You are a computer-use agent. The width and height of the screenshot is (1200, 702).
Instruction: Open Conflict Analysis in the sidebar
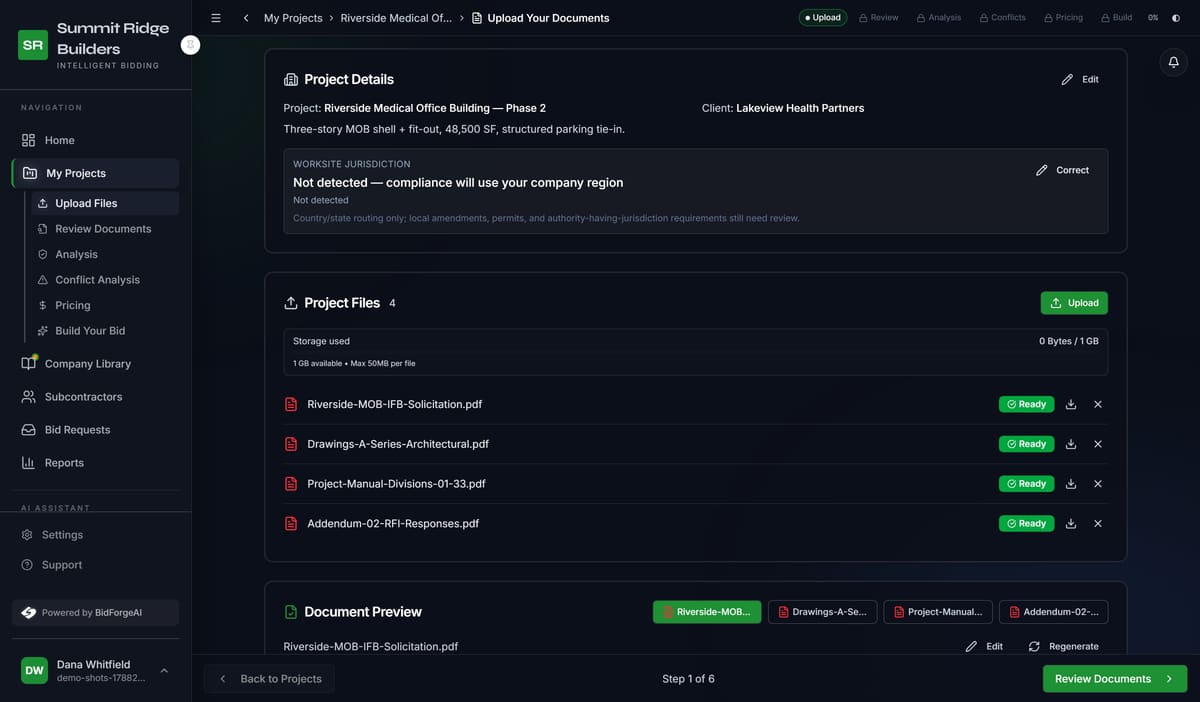(105, 280)
